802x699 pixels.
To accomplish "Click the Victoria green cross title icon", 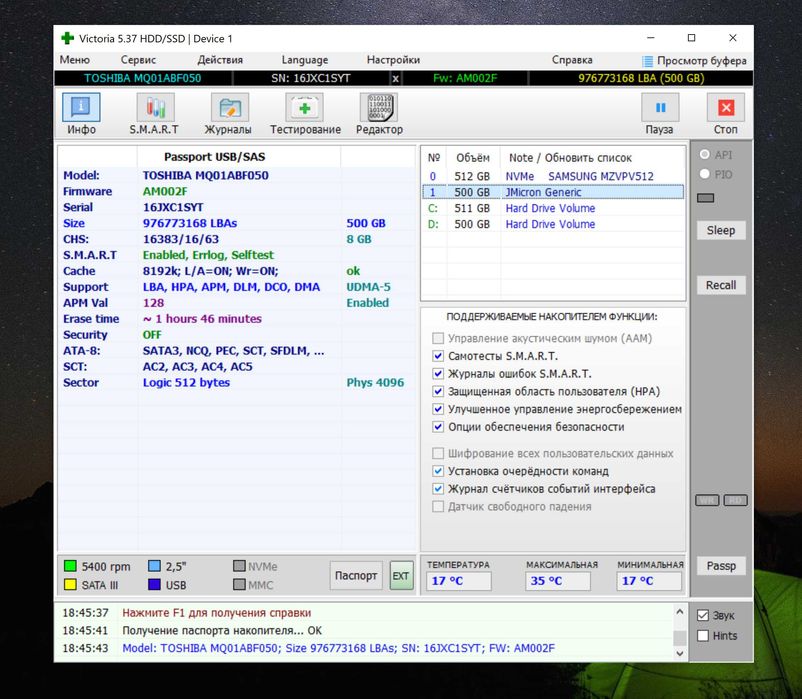I will pos(68,38).
